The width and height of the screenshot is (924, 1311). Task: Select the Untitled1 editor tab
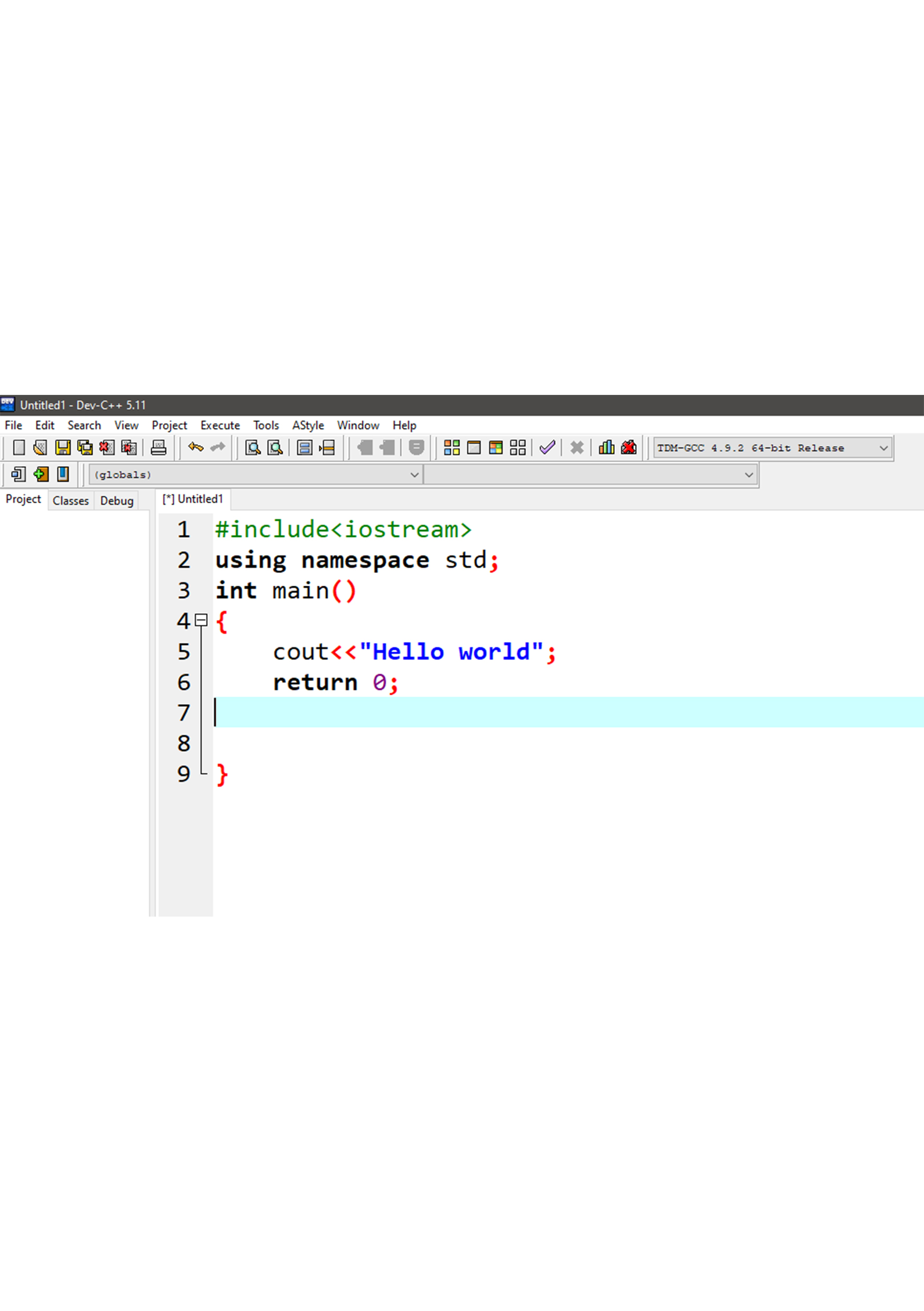(x=193, y=499)
